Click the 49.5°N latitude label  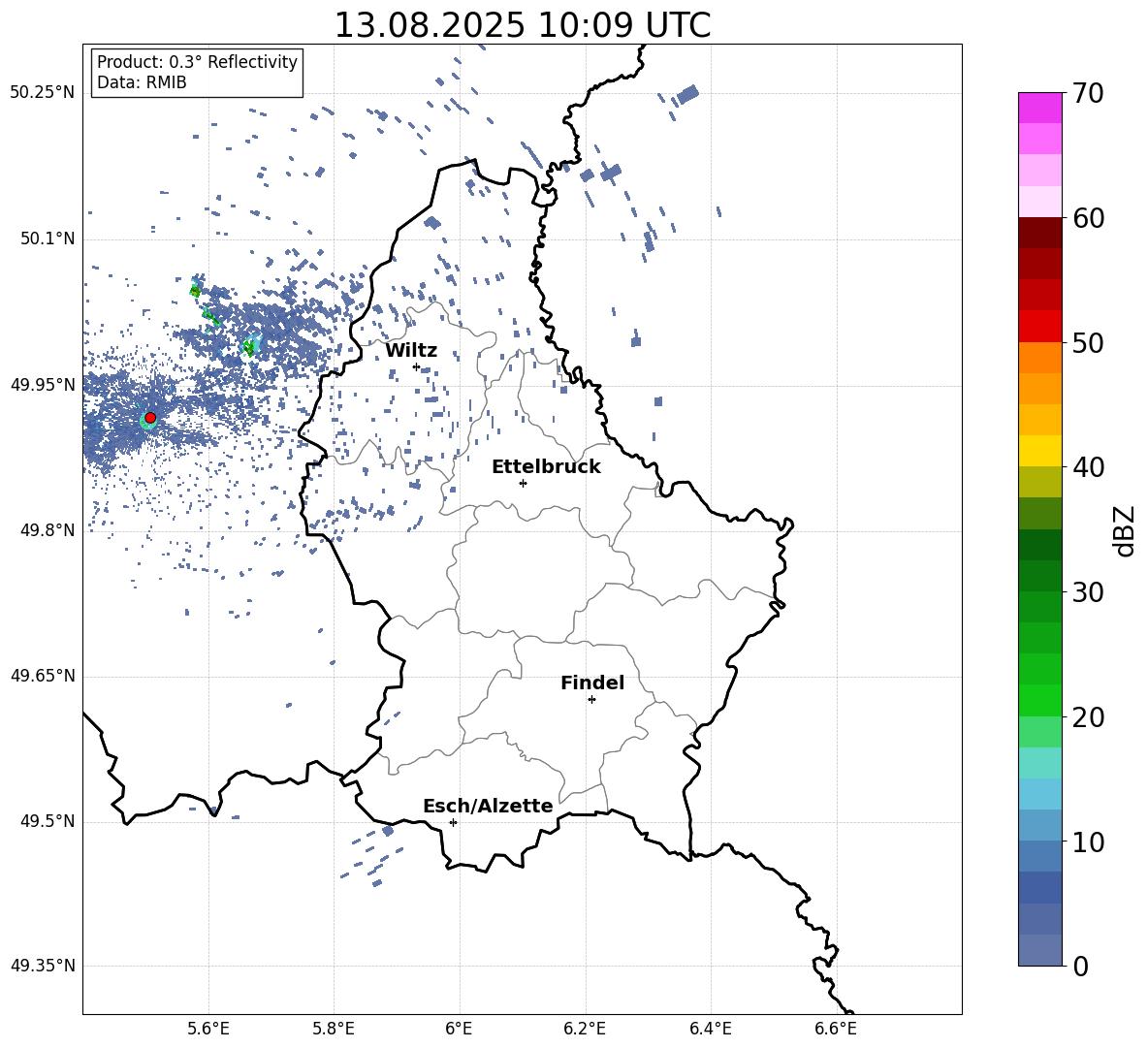48,821
